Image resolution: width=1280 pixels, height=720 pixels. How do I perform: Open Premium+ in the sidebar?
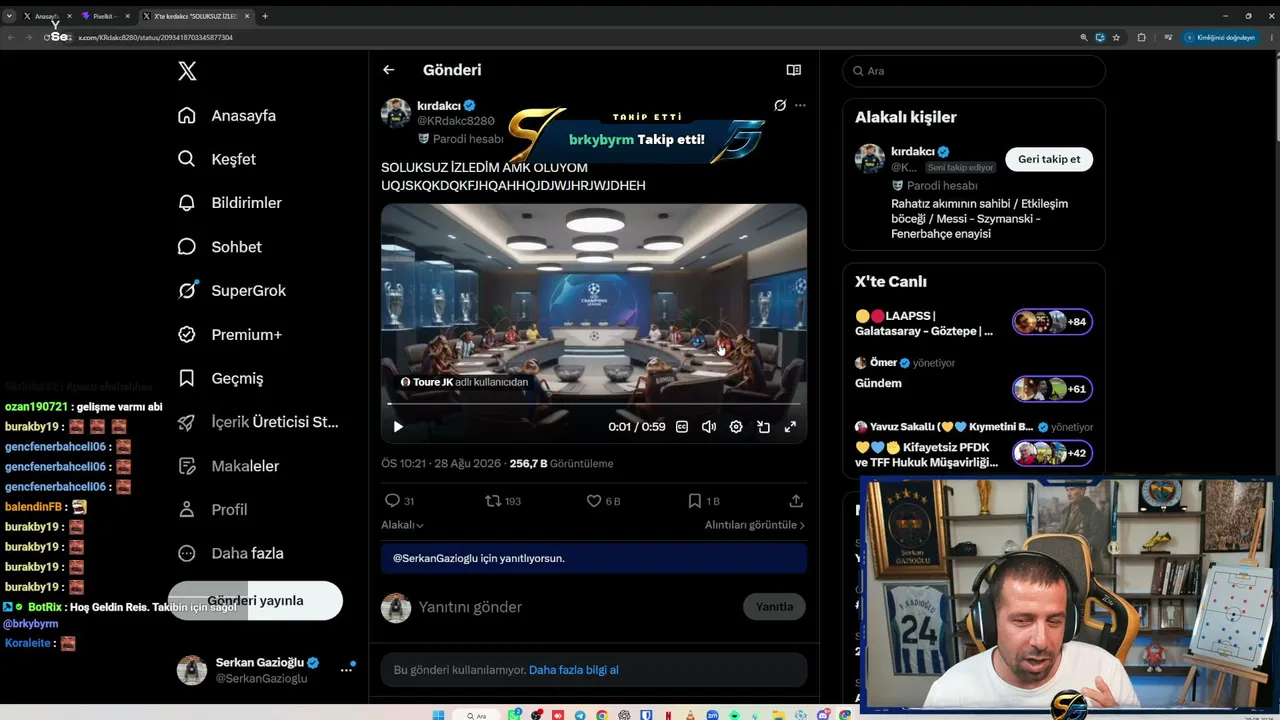[230, 335]
